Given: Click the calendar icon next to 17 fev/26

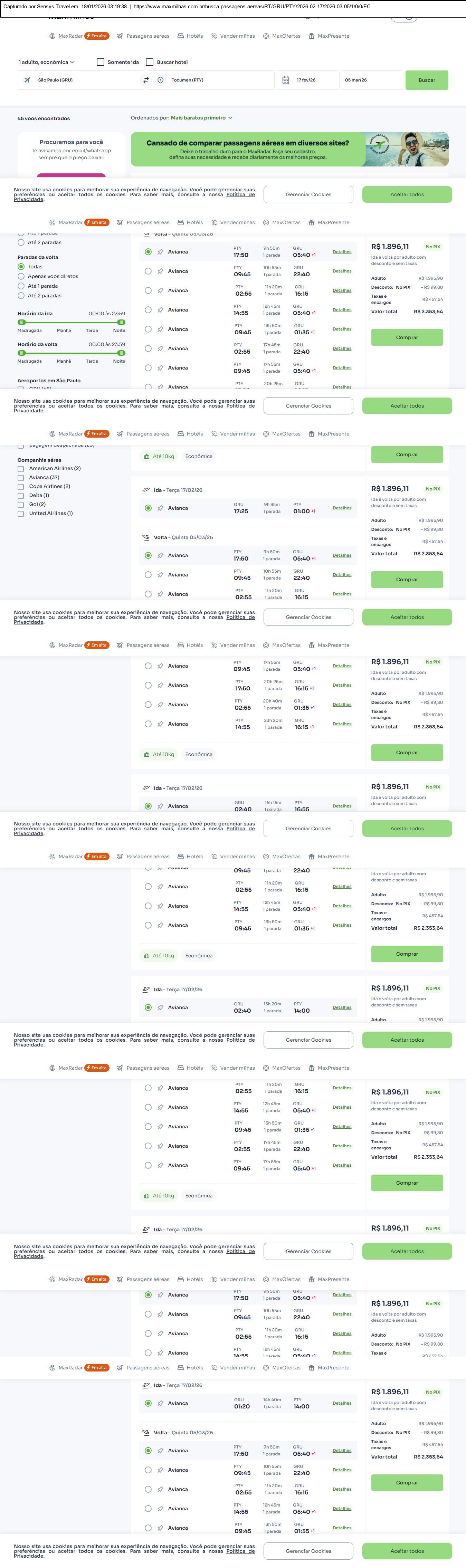Looking at the screenshot, I should tap(286, 80).
